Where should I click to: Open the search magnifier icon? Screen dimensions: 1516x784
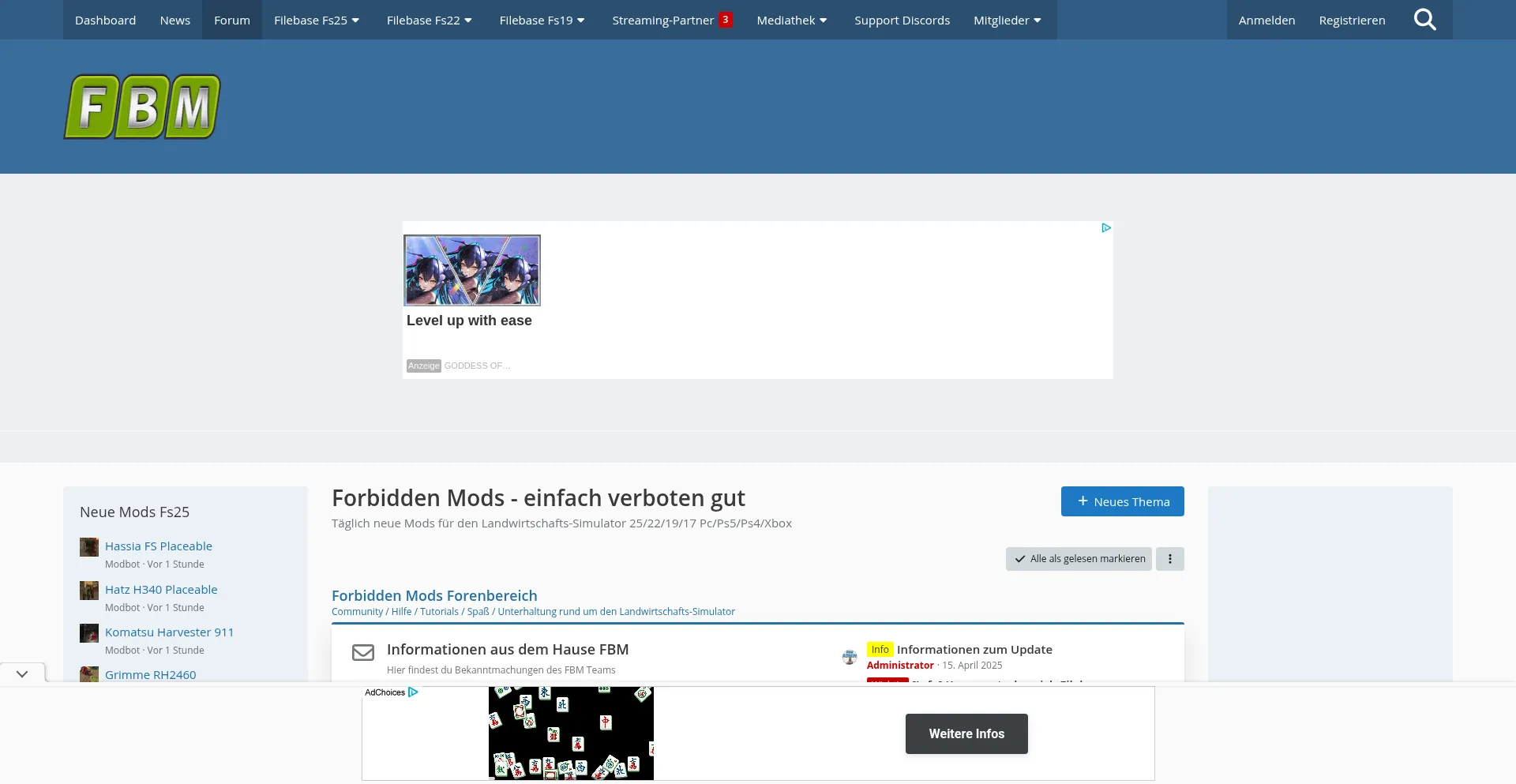click(x=1424, y=20)
